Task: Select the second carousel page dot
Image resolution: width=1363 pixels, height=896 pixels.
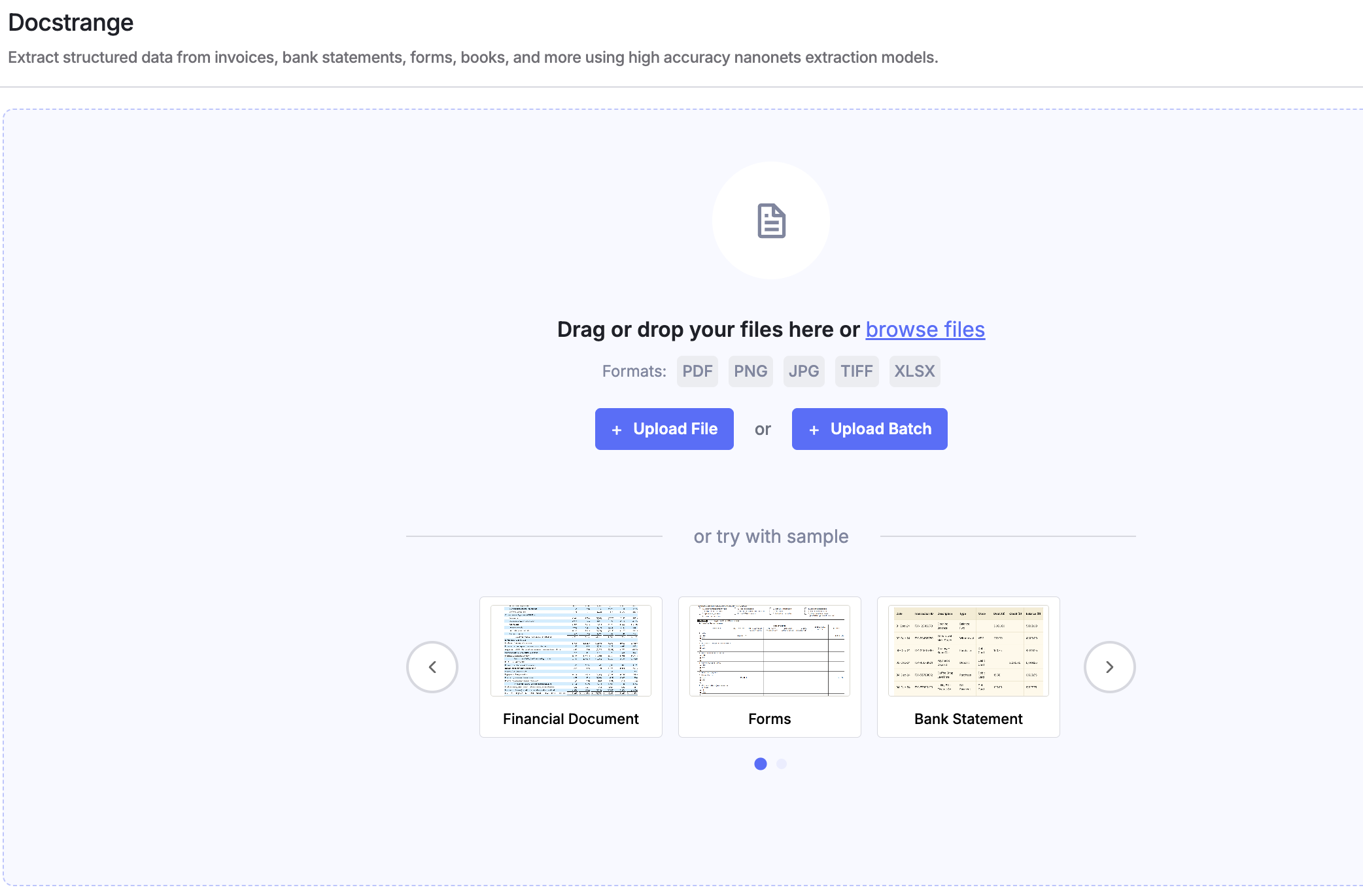Action: (x=782, y=764)
